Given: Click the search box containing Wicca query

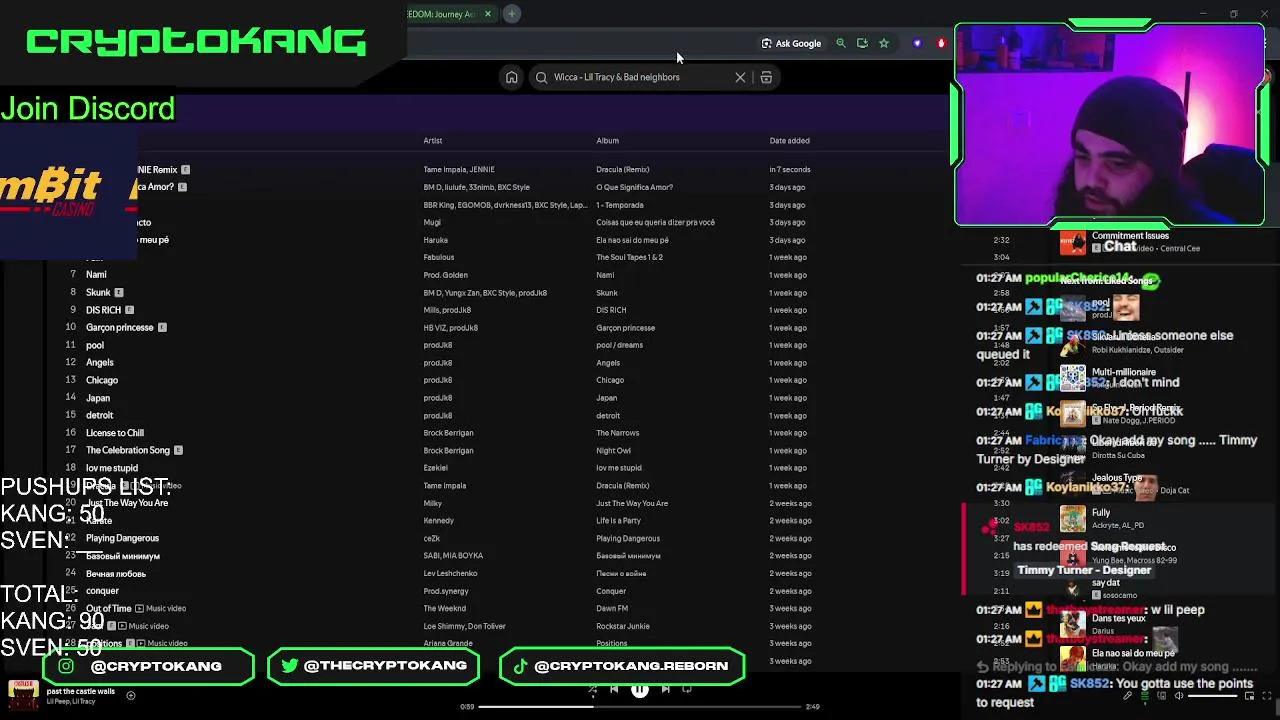Looking at the screenshot, I should [x=641, y=77].
